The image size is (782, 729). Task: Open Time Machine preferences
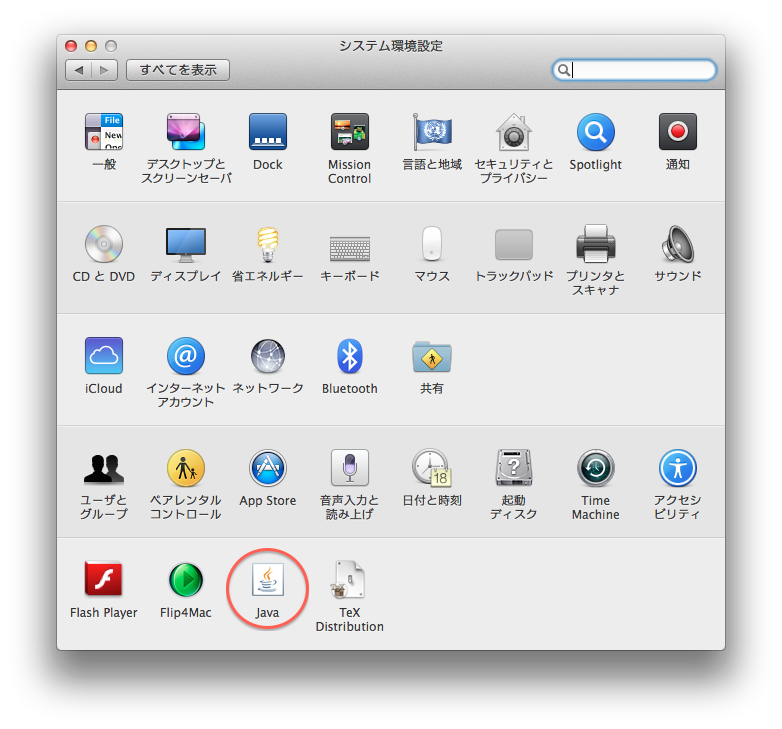(595, 468)
